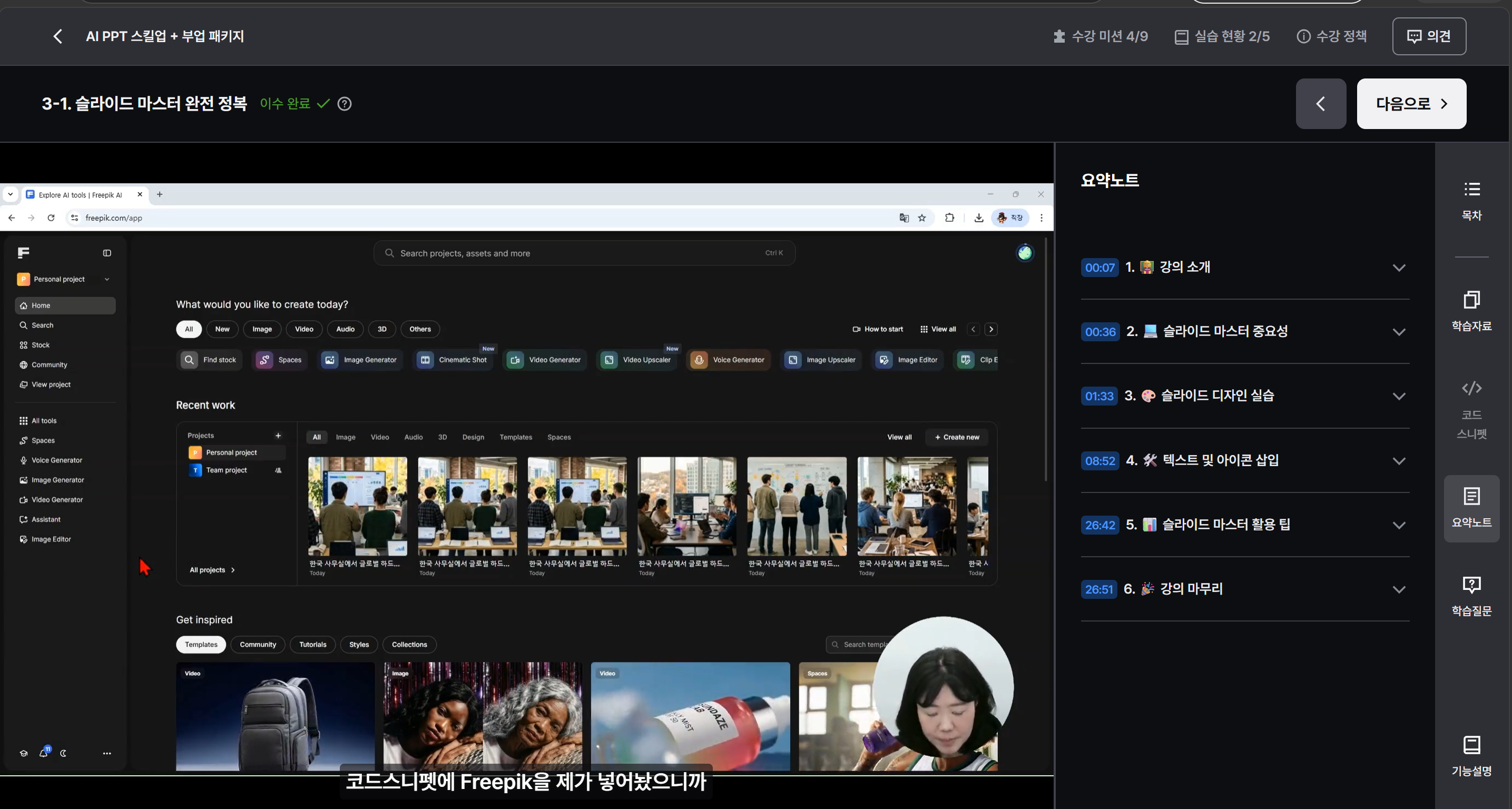Jump to the 08:52 timestamp
The width and height of the screenshot is (1512, 809).
coord(1099,460)
